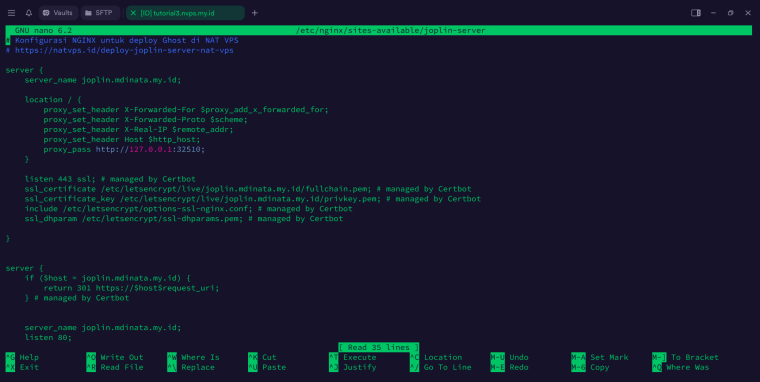The width and height of the screenshot is (760, 382).
Task: Add a new tab with plus icon
Action: [x=255, y=13]
